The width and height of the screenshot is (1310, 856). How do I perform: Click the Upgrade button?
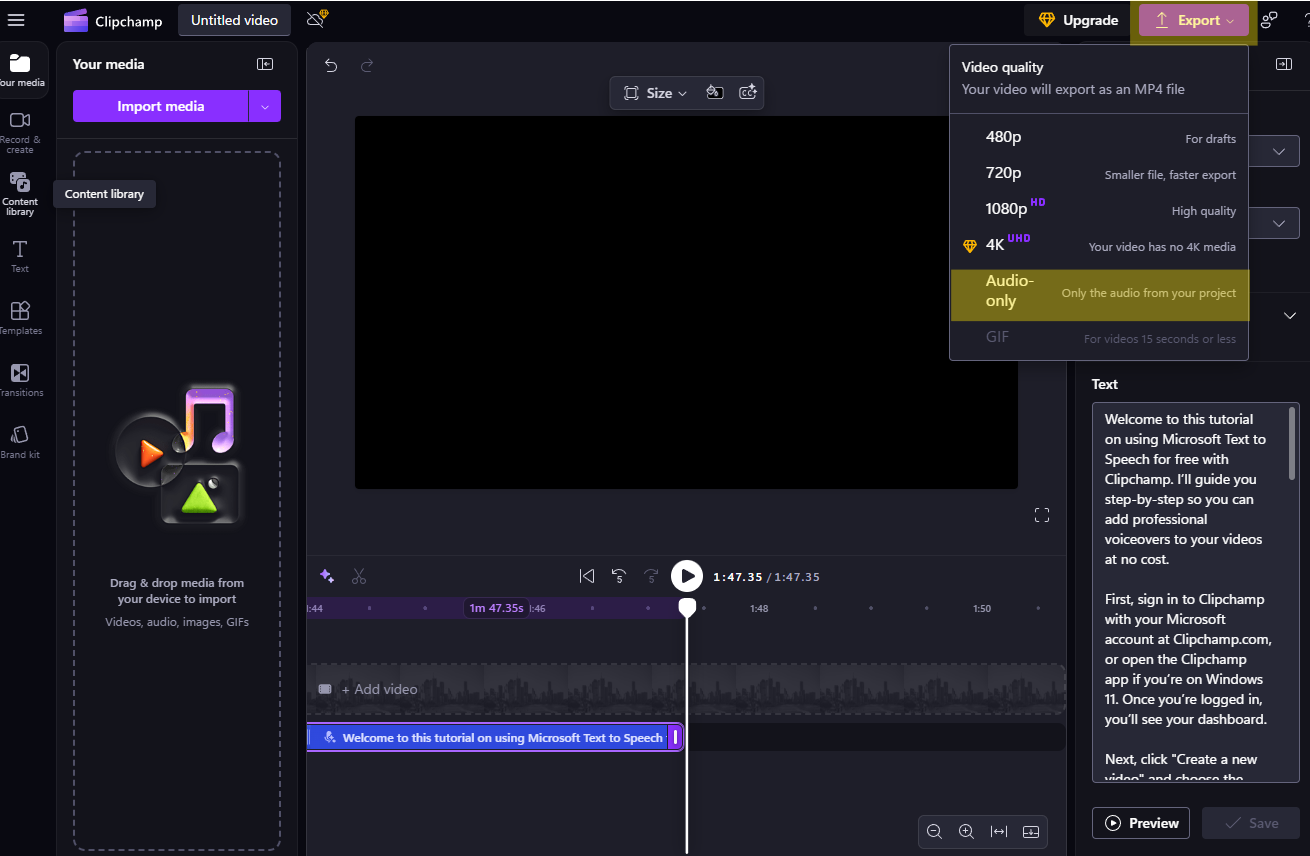(x=1078, y=20)
